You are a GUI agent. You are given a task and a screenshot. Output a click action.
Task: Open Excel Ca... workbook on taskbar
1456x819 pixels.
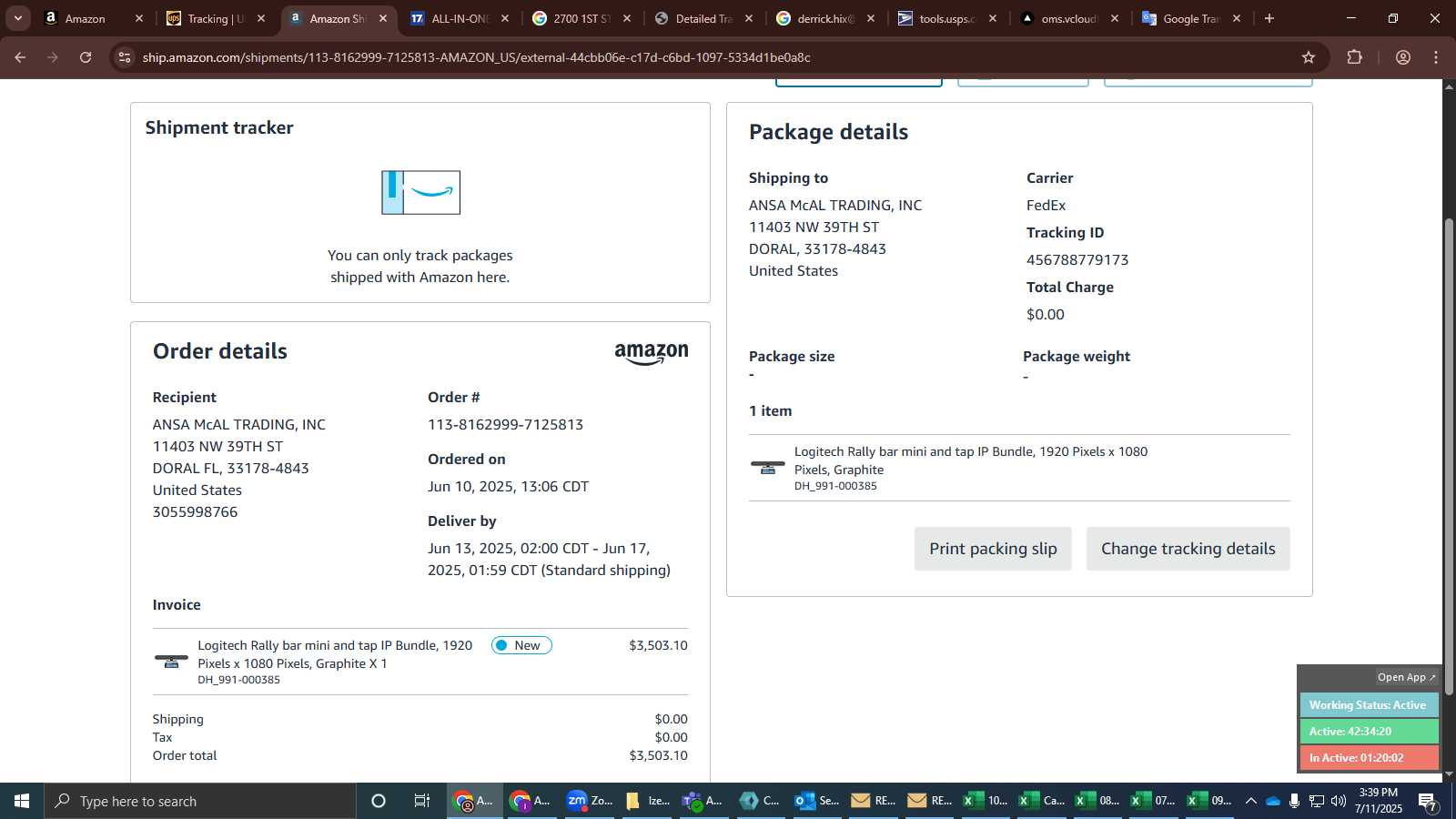[1042, 801]
